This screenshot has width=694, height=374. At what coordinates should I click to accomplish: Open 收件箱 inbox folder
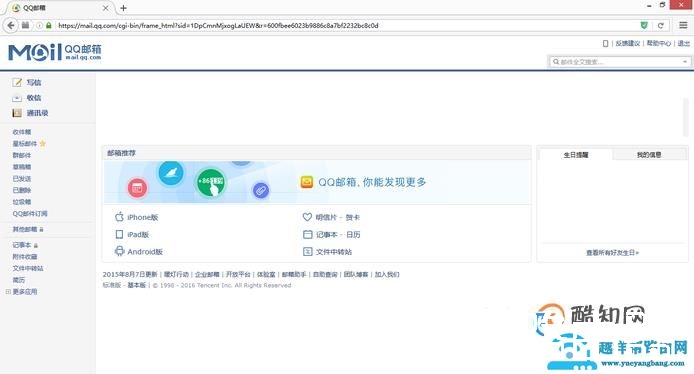click(x=22, y=132)
